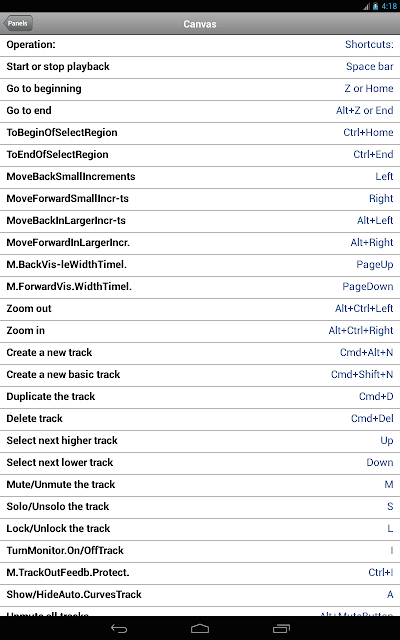The height and width of the screenshot is (640, 400).
Task: Tap the battery icon in status bar
Action: click(x=376, y=6)
